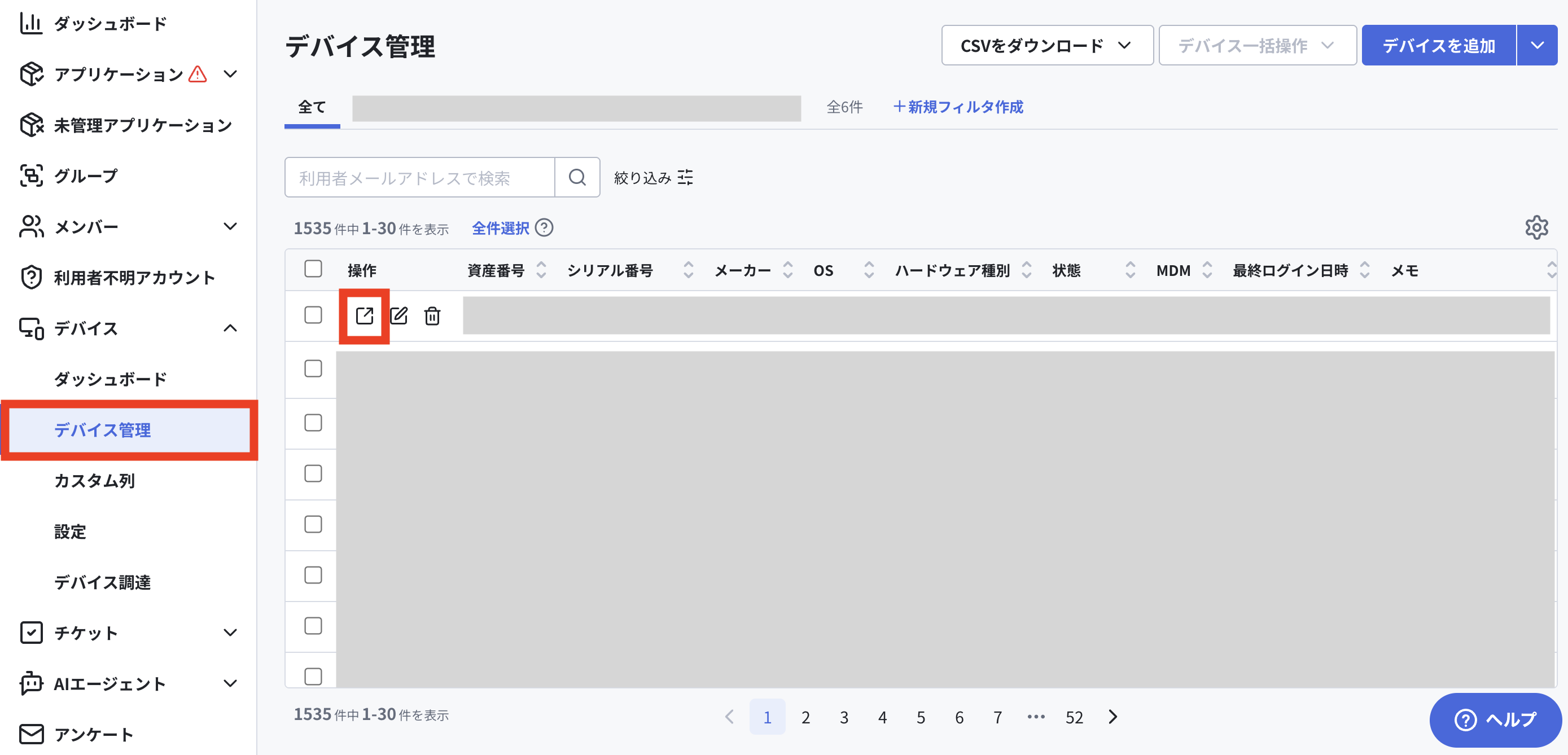
Task: Click the help question mark near 全件選択
Action: pyautogui.click(x=544, y=227)
